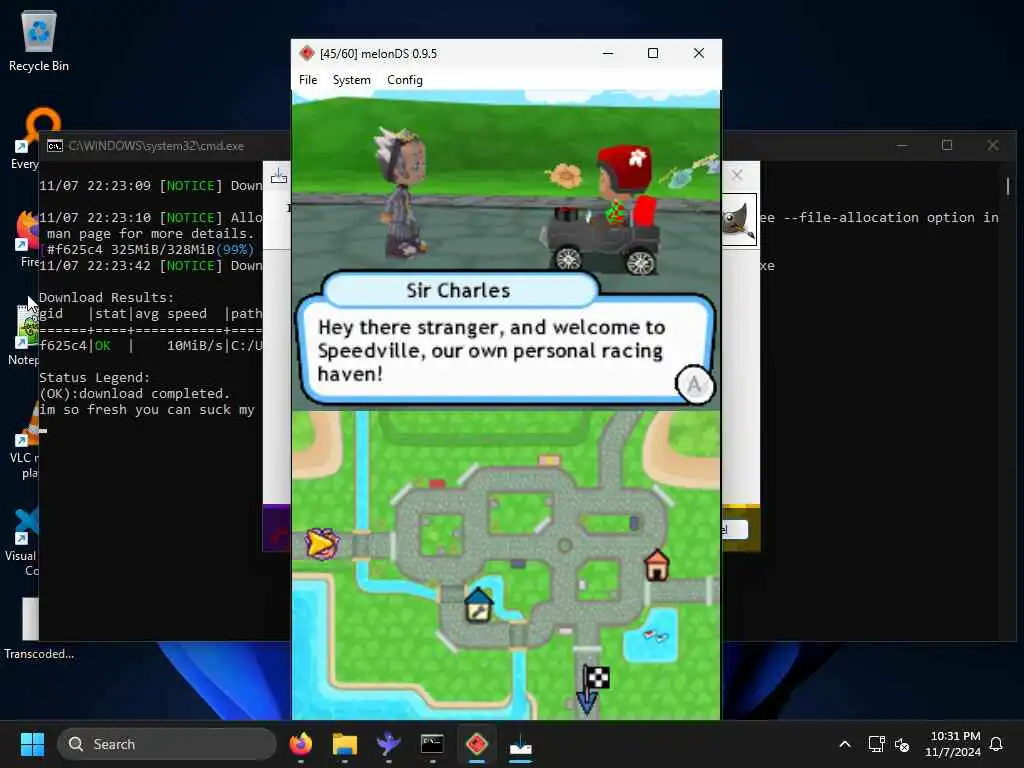
Task: Tap the A button in Sir Charles dialogue
Action: [694, 384]
